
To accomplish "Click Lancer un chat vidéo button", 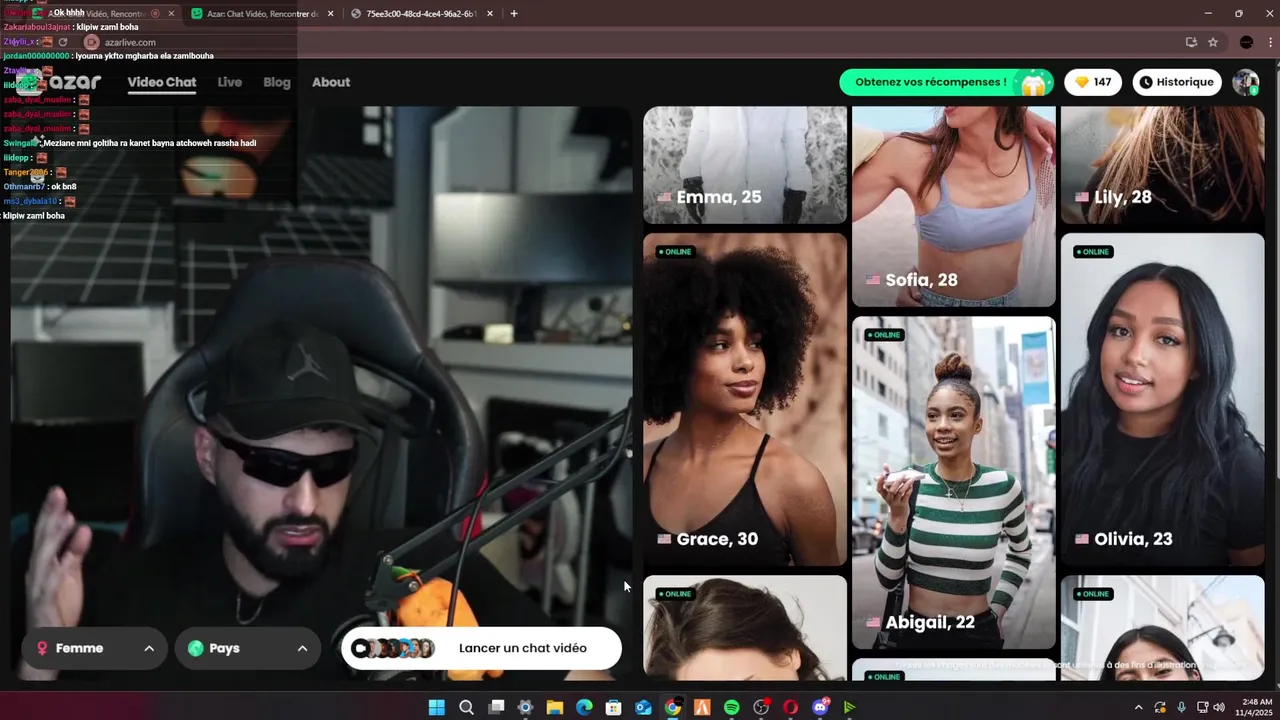I will pos(481,648).
